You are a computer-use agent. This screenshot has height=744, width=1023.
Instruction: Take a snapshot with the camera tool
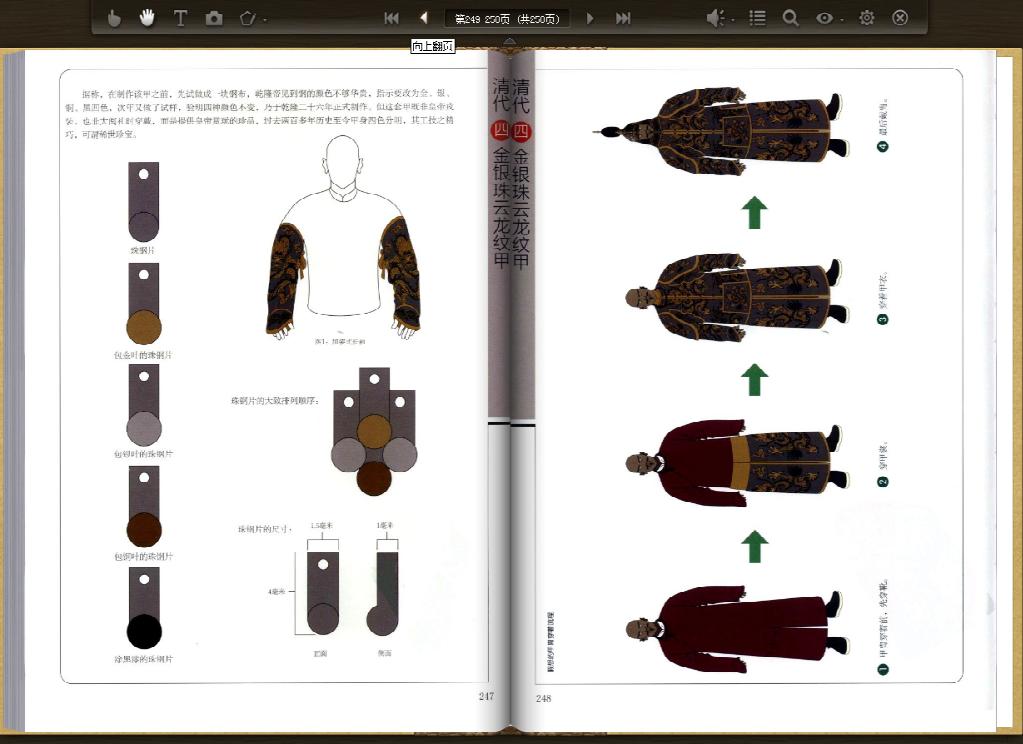pos(214,18)
